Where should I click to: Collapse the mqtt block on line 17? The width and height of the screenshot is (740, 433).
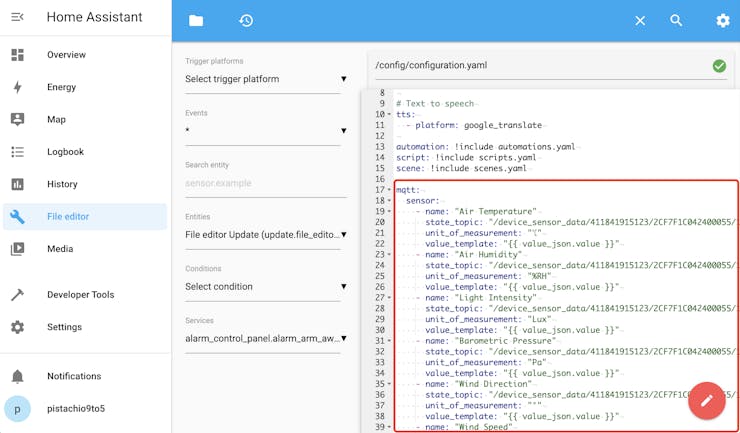click(x=390, y=190)
